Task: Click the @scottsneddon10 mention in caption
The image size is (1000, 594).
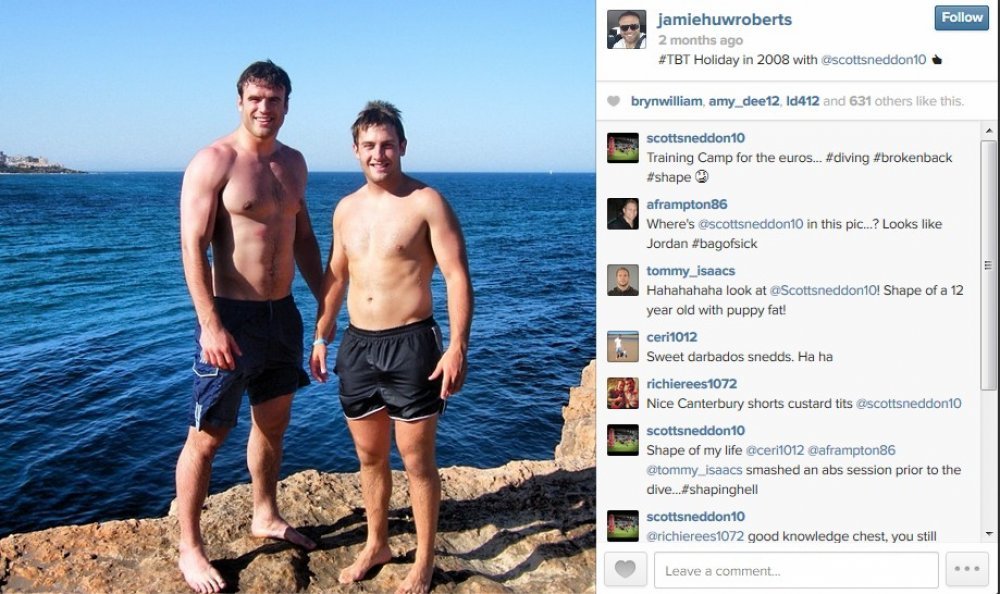Action: coord(873,60)
